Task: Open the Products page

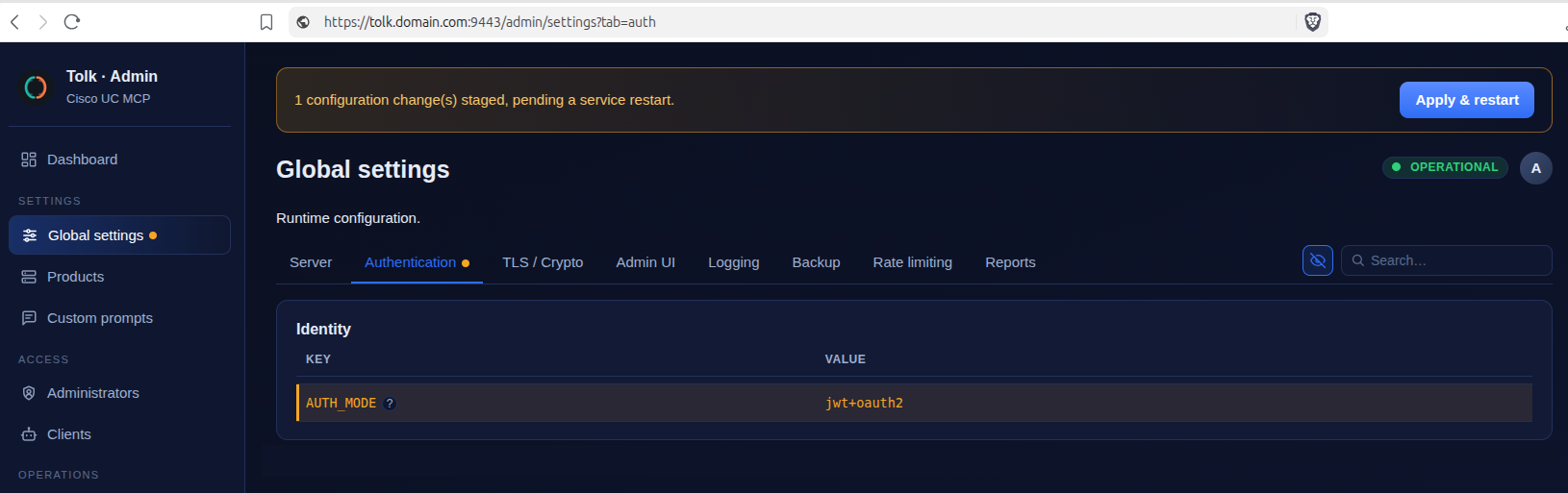Action: [x=119, y=277]
